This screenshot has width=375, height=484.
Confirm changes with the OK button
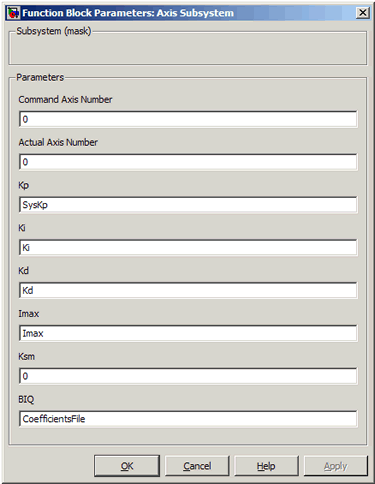click(127, 466)
